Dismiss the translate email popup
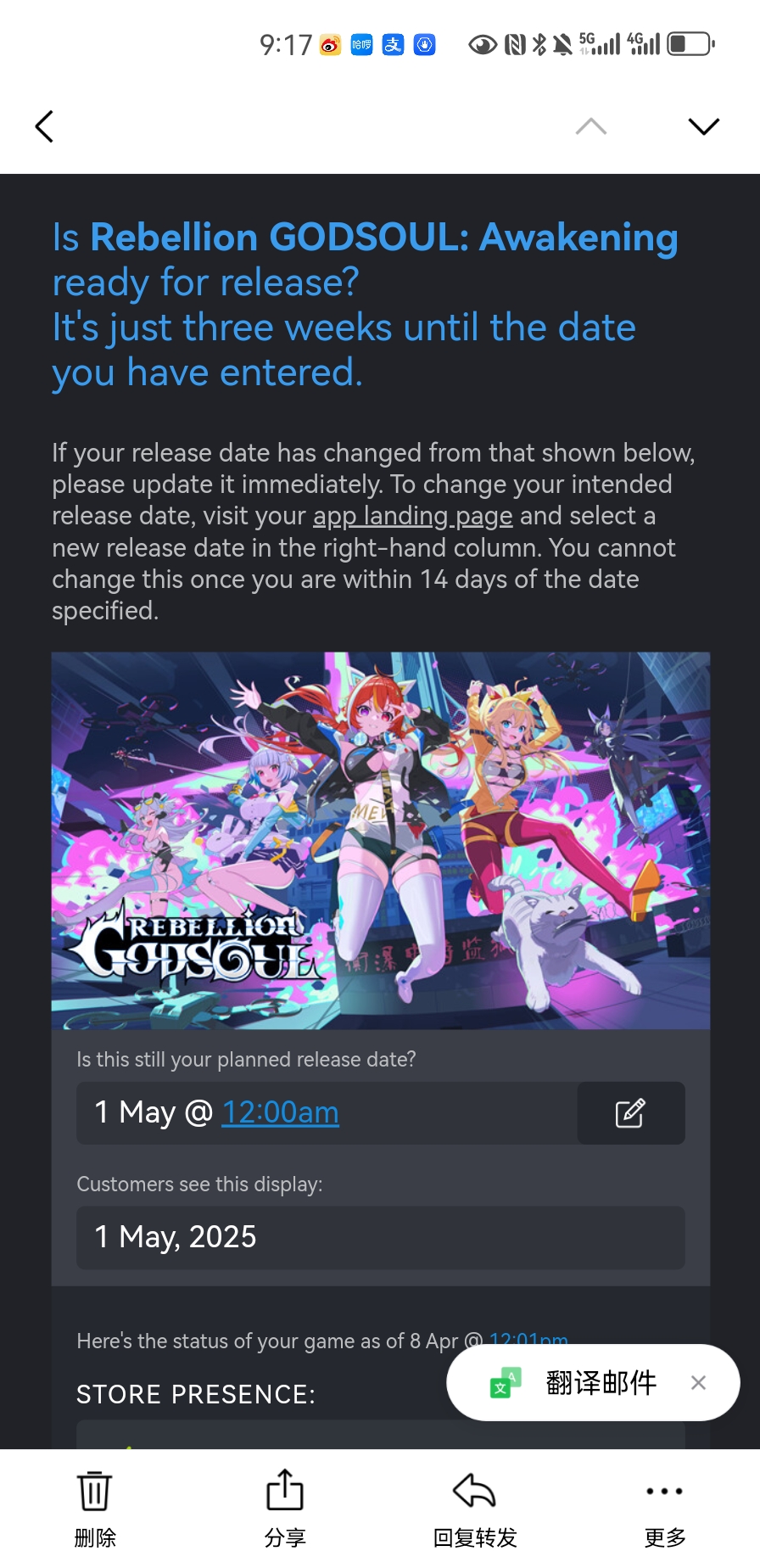Screen dimensions: 760x1568 [698, 1383]
